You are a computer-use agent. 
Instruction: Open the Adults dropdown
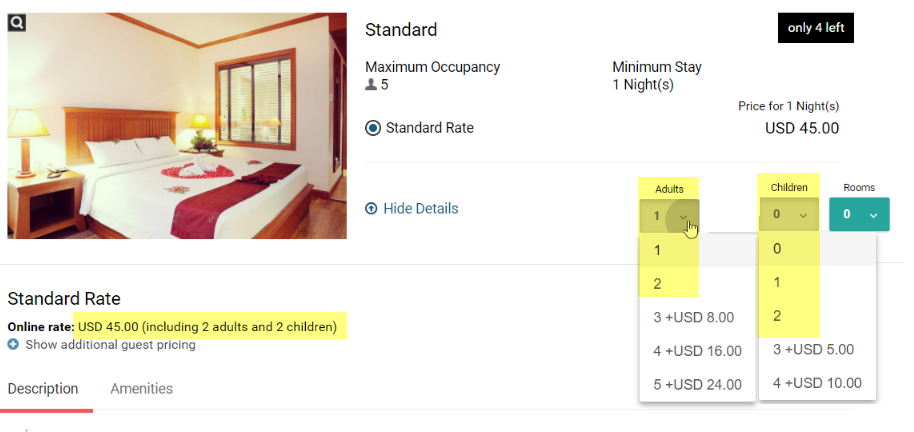point(669,215)
